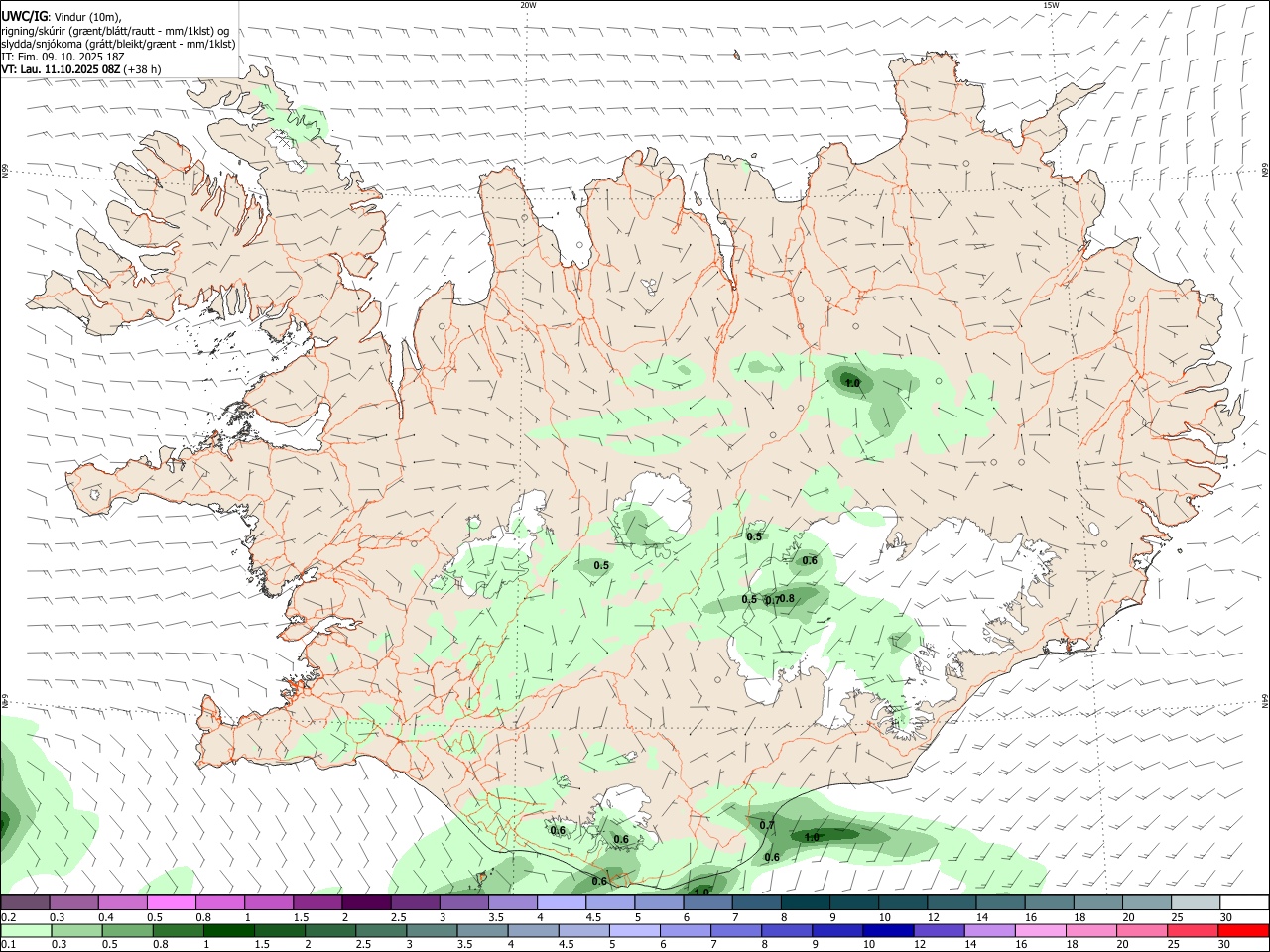Click the '14' number under the bottom scale
The width and height of the screenshot is (1270, 952).
(x=971, y=945)
